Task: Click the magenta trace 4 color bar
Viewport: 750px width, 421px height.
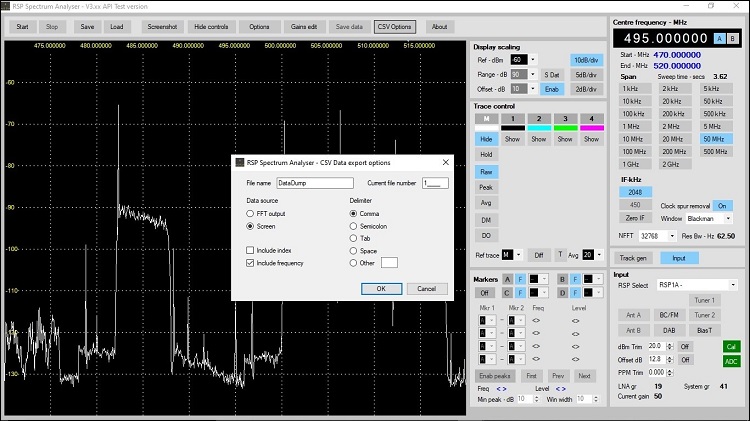Action: (x=592, y=128)
